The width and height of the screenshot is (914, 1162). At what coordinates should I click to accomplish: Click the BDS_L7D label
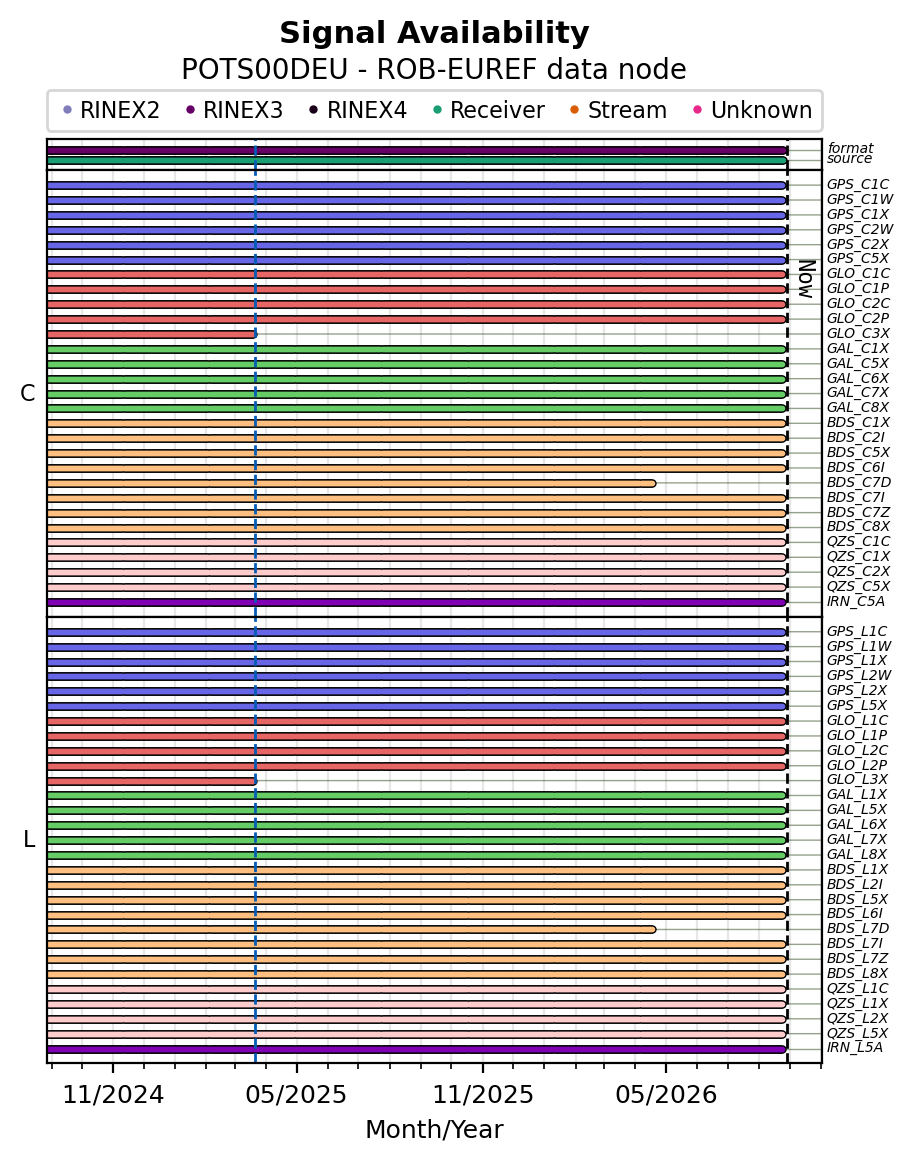click(x=858, y=929)
